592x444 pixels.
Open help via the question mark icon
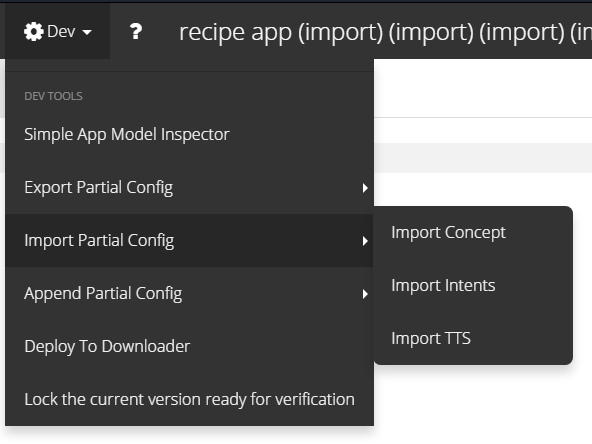136,32
